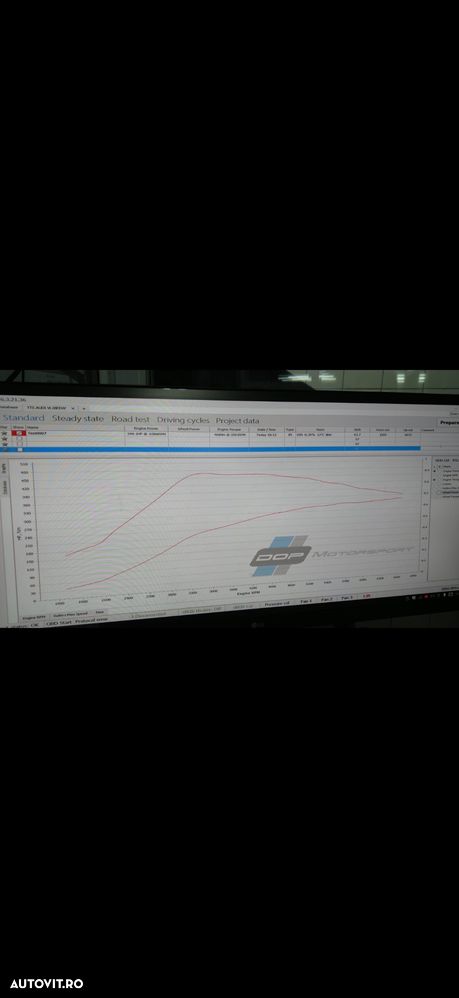459x998 pixels.
Task: Open the Standard tab
Action: pos(23,418)
